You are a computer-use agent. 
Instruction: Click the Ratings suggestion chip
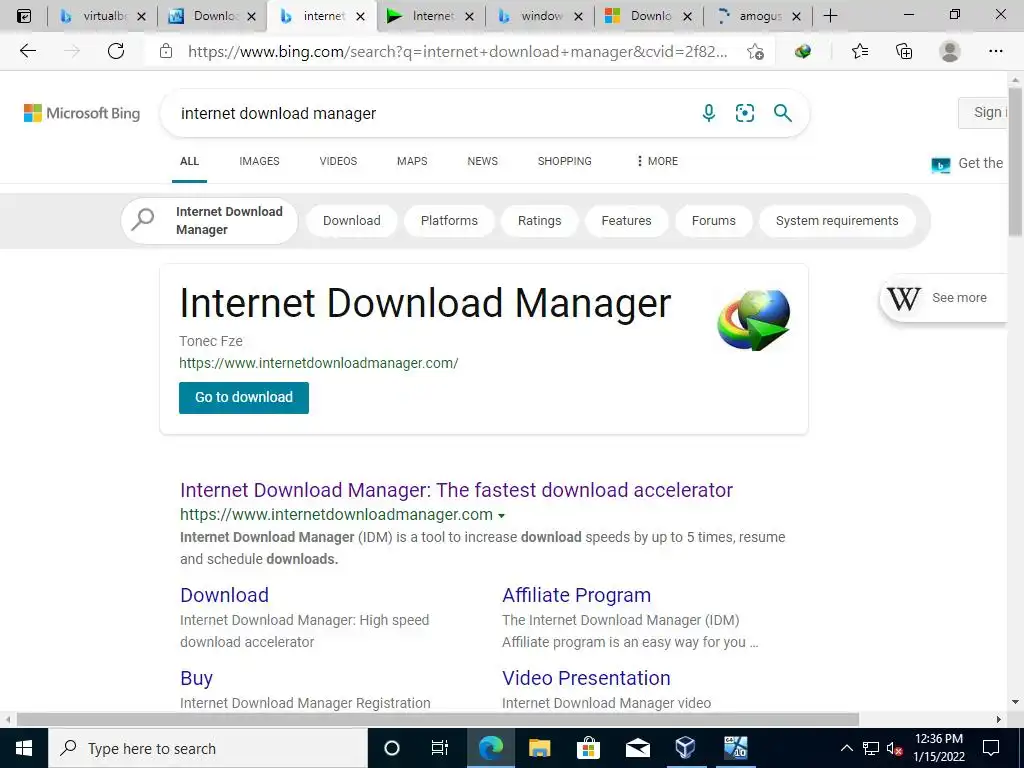pos(539,221)
